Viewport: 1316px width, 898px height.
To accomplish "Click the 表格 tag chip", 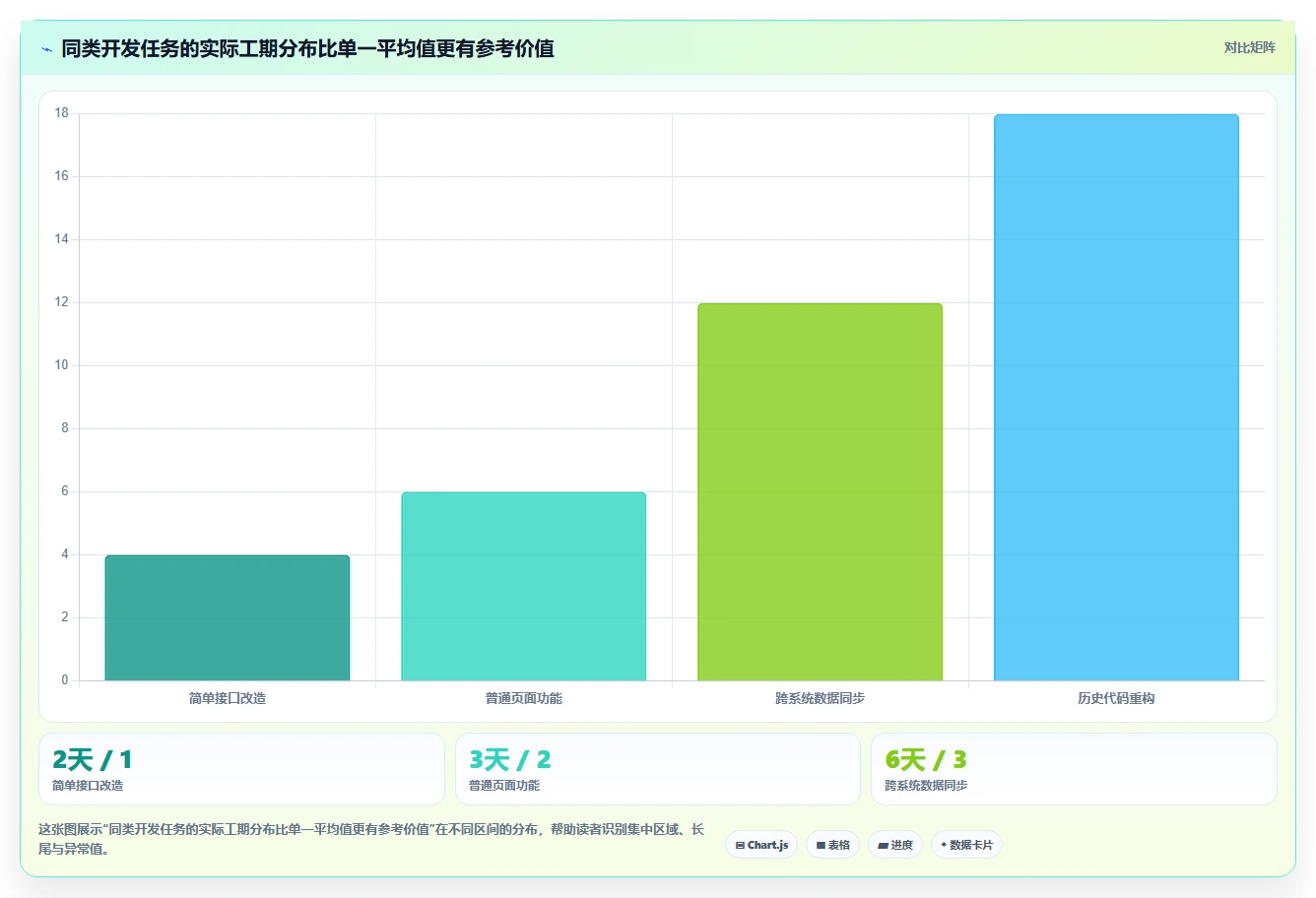I will (x=832, y=845).
